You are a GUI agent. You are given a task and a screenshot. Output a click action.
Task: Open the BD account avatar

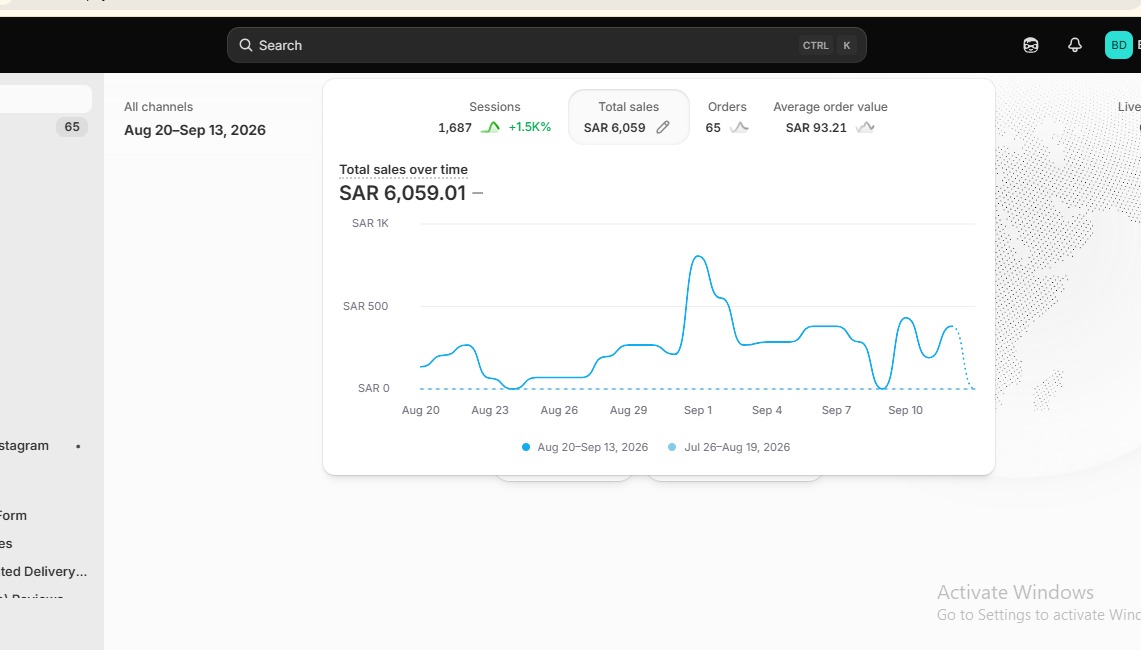click(x=1118, y=45)
